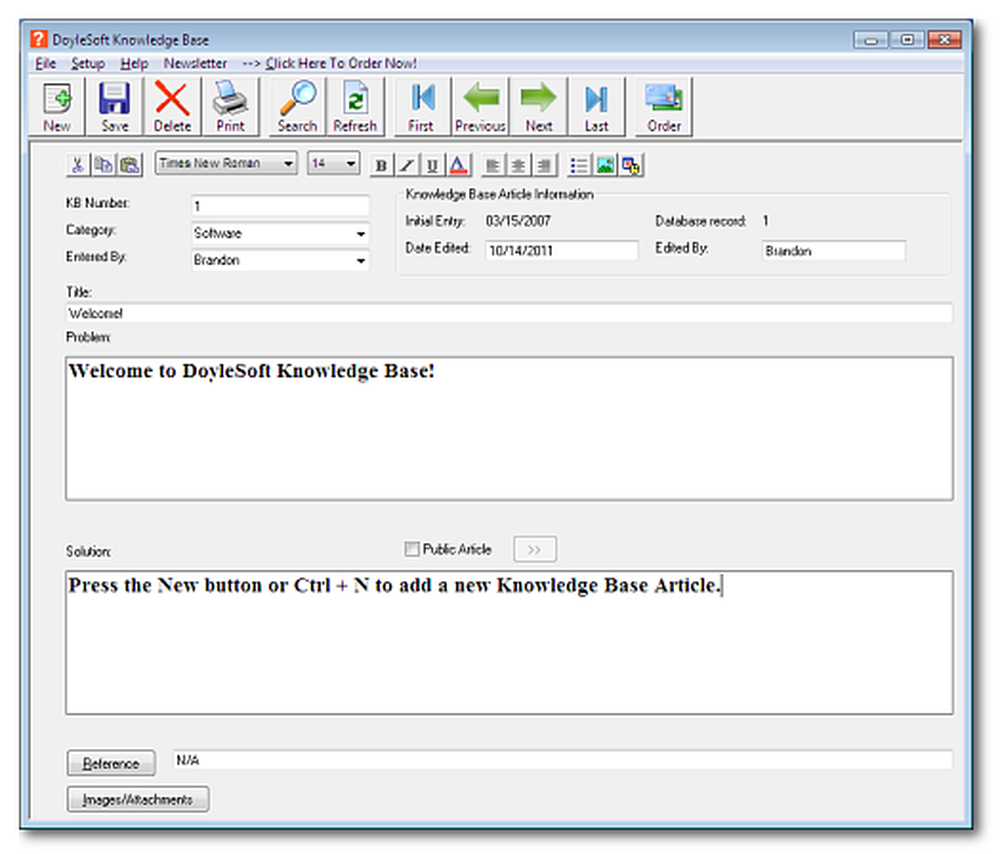This screenshot has height=854, width=1000.
Task: Align text right
Action: tap(545, 166)
